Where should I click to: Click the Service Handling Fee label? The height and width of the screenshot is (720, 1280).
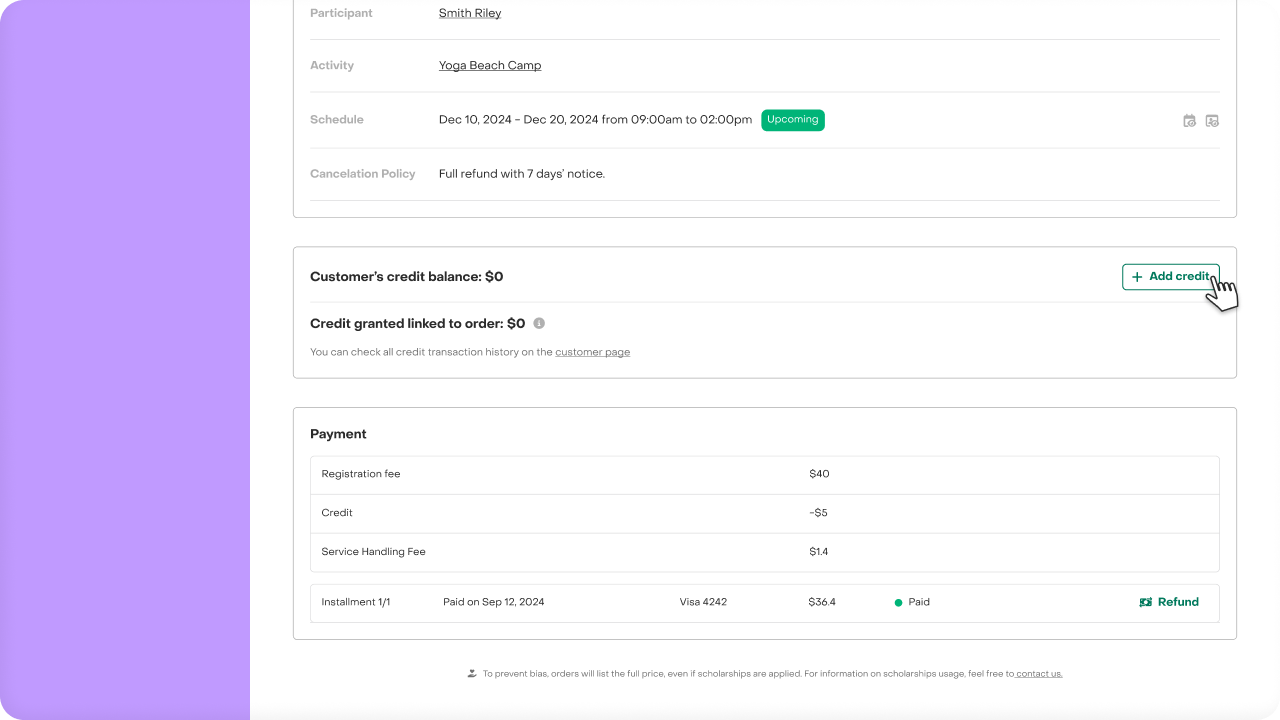click(x=374, y=552)
